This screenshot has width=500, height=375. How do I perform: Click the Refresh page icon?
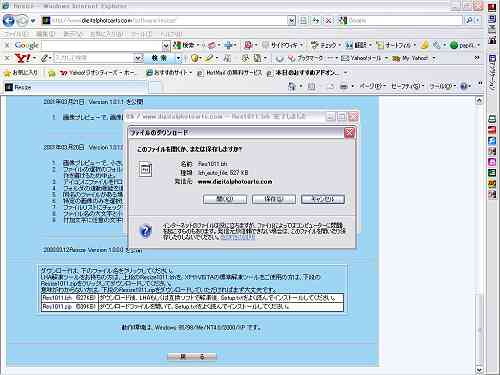coord(315,21)
